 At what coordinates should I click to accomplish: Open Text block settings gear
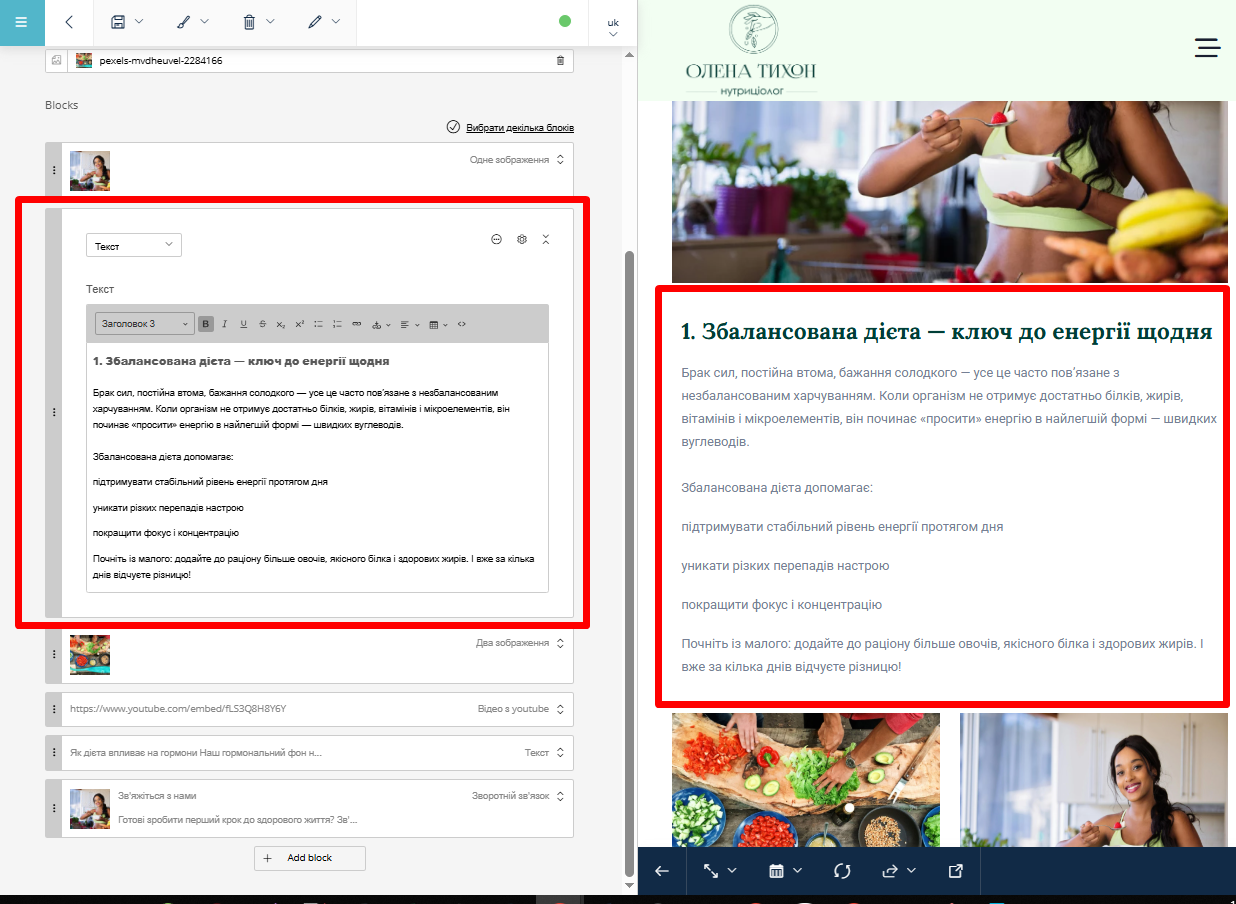tap(521, 240)
